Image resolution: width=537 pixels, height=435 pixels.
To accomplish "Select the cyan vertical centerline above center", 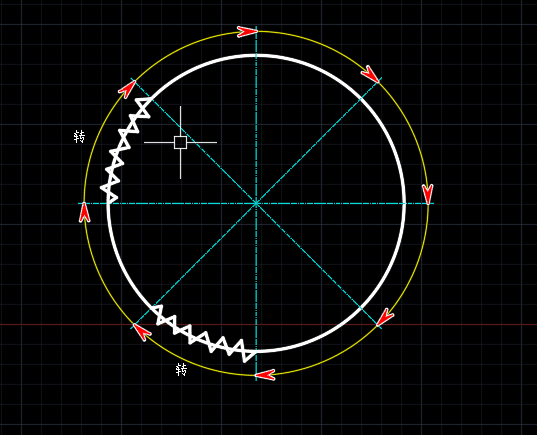I will pyautogui.click(x=256, y=113).
